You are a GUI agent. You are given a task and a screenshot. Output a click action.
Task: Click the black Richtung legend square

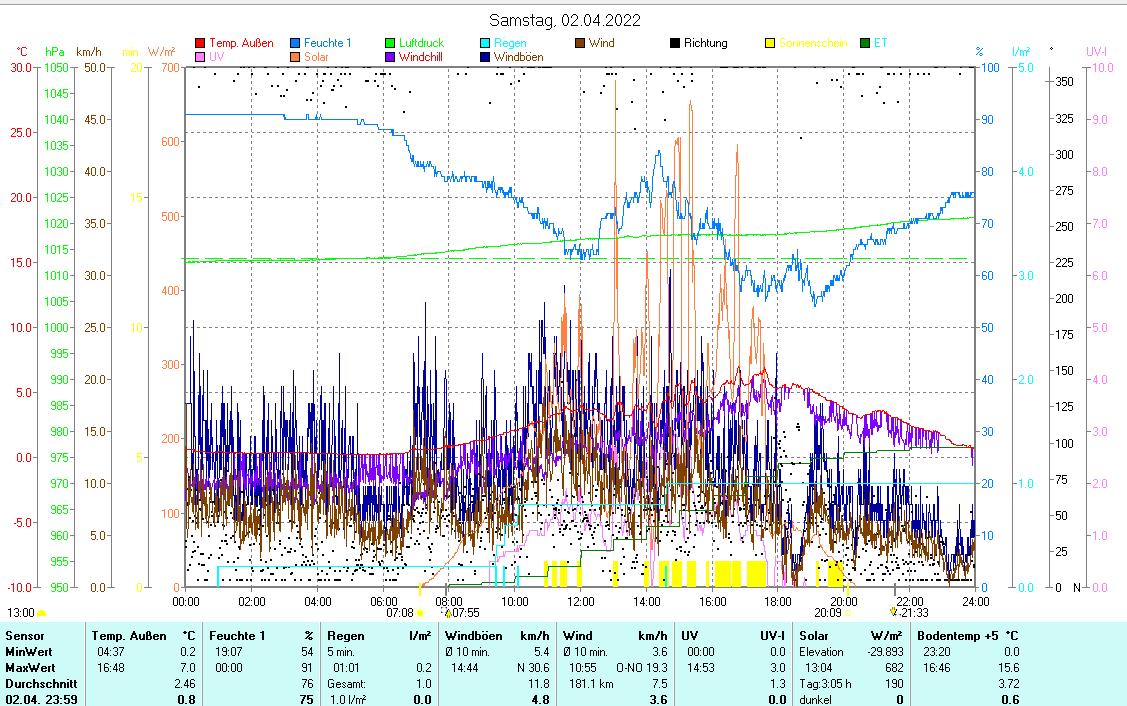click(675, 43)
